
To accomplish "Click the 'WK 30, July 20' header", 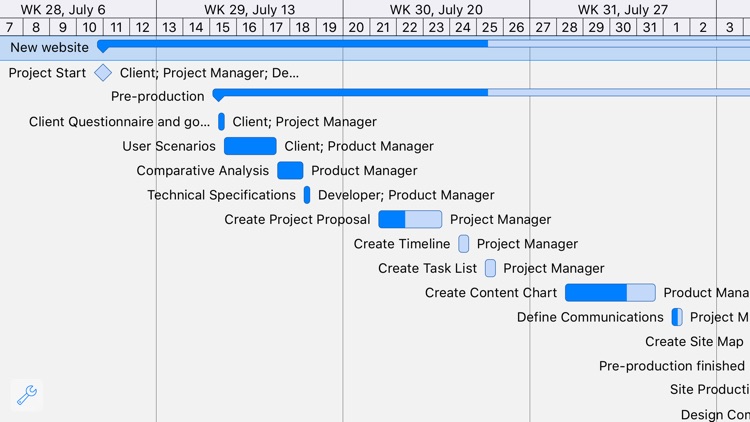I will pyautogui.click(x=436, y=10).
